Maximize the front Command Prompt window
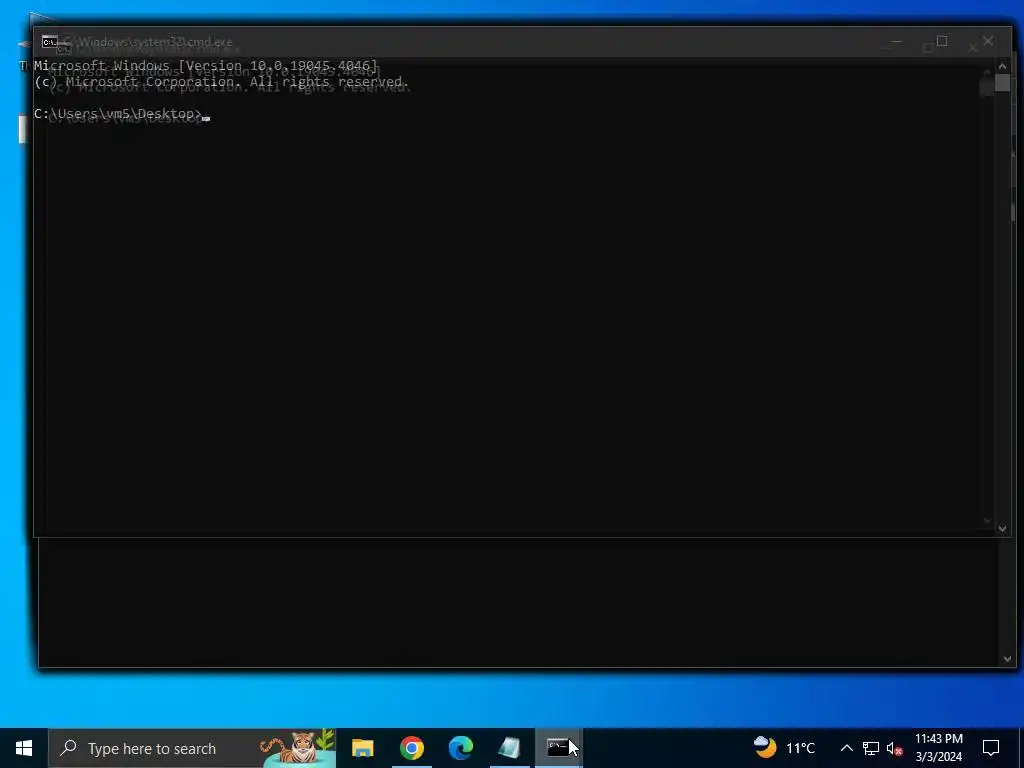Viewport: 1024px width, 768px height. (x=942, y=41)
